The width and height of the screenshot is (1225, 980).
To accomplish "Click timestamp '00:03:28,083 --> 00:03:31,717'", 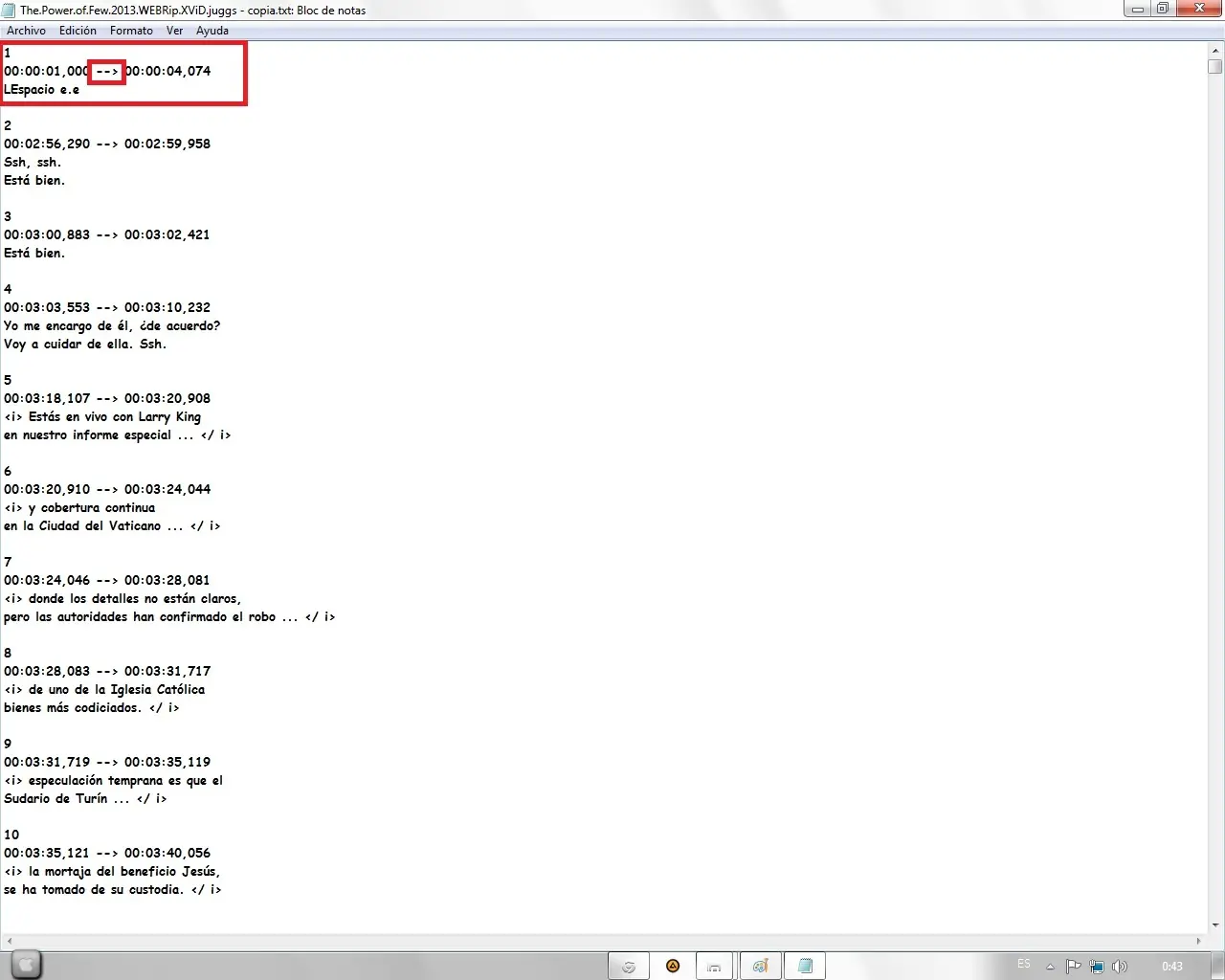I will tap(107, 672).
